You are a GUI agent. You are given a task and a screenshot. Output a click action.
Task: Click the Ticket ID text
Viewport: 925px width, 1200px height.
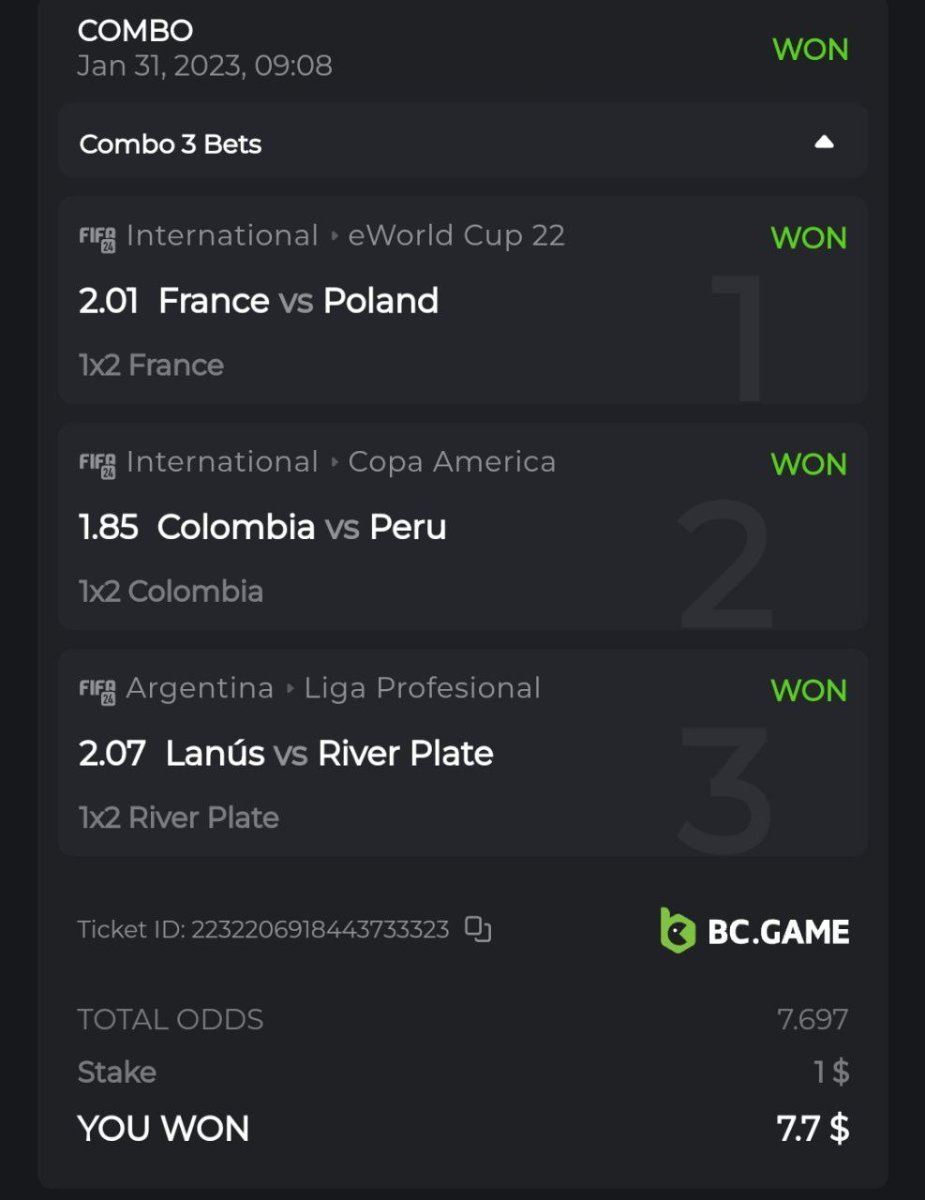click(x=263, y=930)
